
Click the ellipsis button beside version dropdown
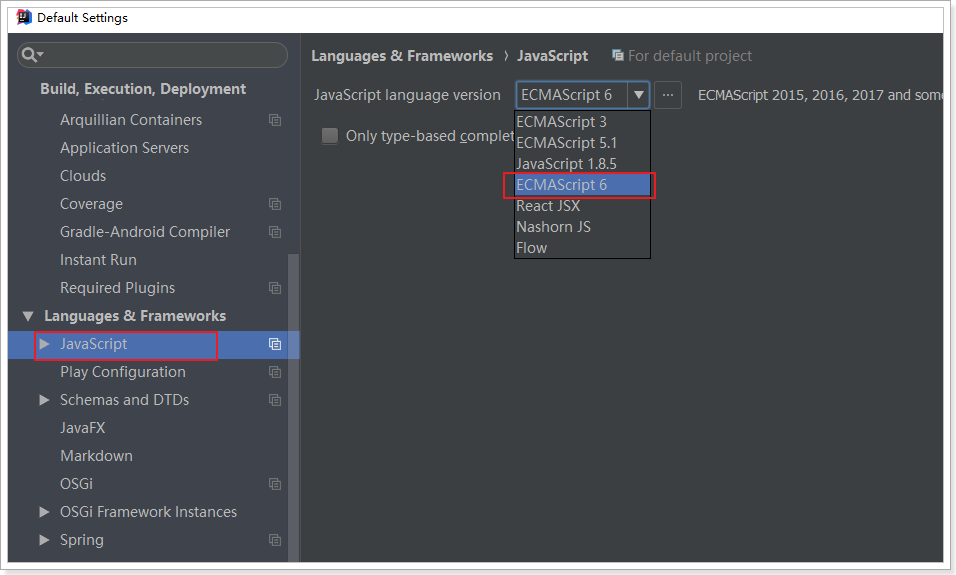[x=669, y=95]
